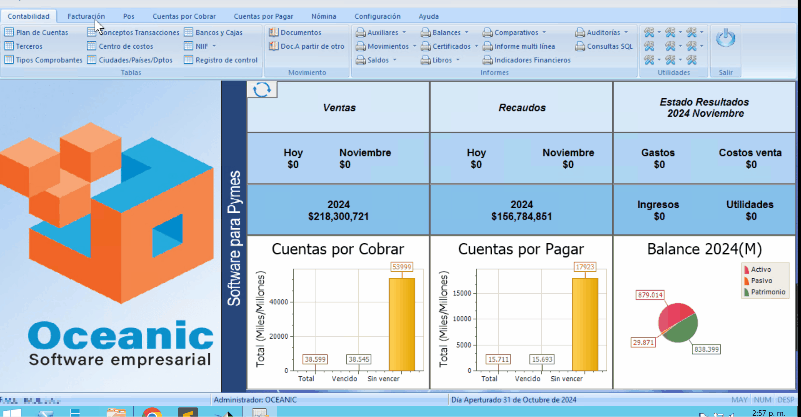This screenshot has width=801, height=417.
Task: Click the 17923 data label
Action: point(585,267)
